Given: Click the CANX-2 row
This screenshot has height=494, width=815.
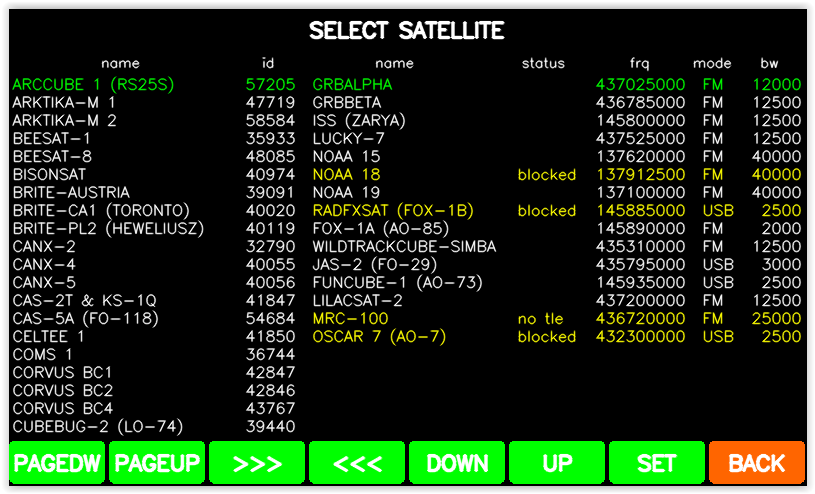Looking at the screenshot, I should (154, 246).
